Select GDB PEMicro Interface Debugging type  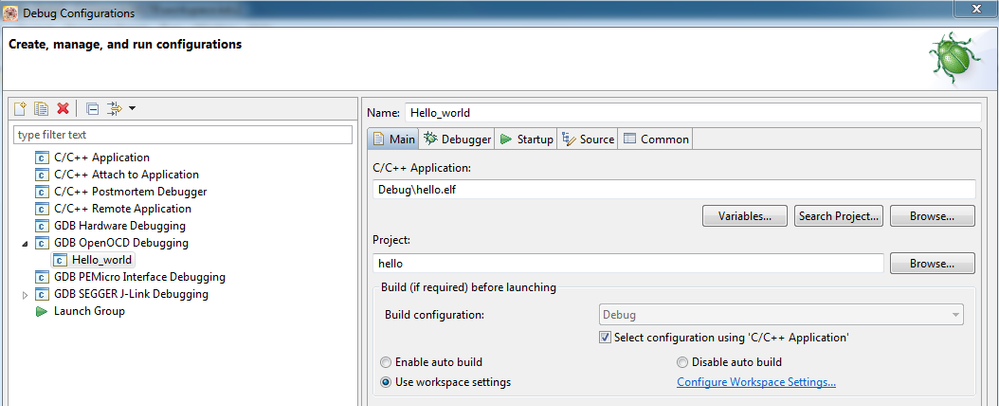pos(140,277)
